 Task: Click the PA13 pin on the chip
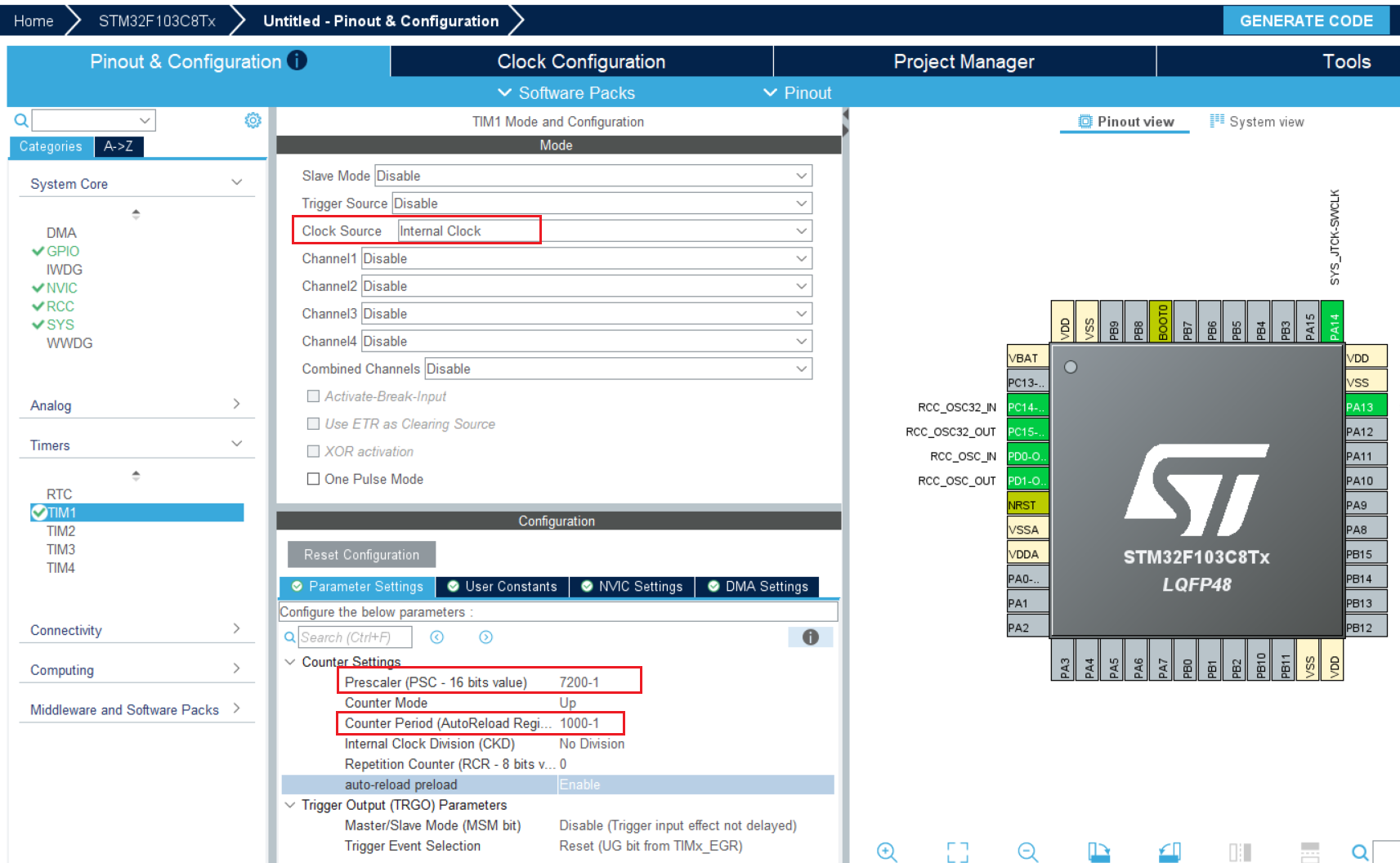[1366, 407]
